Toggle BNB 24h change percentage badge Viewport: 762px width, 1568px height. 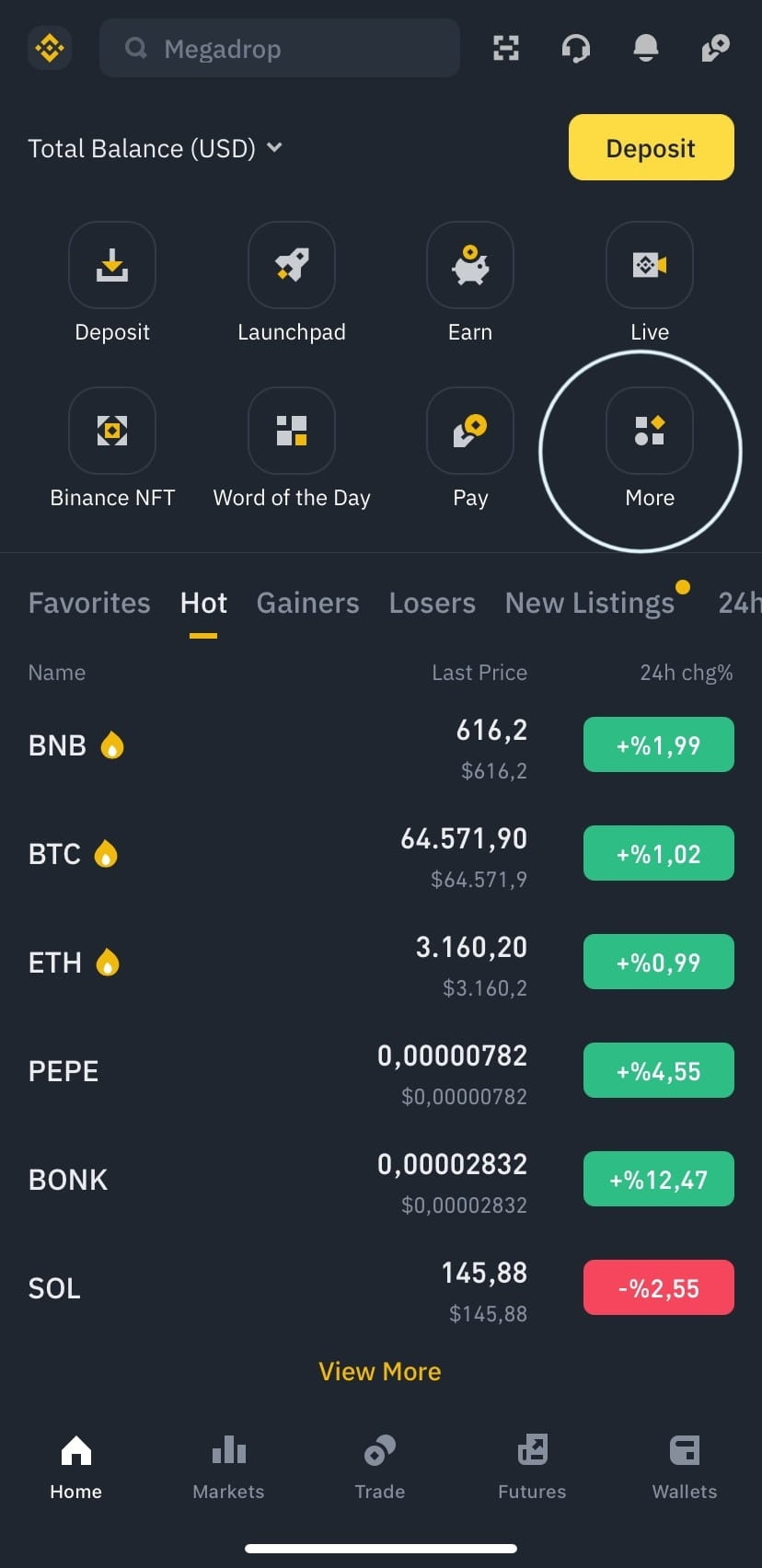pyautogui.click(x=659, y=744)
